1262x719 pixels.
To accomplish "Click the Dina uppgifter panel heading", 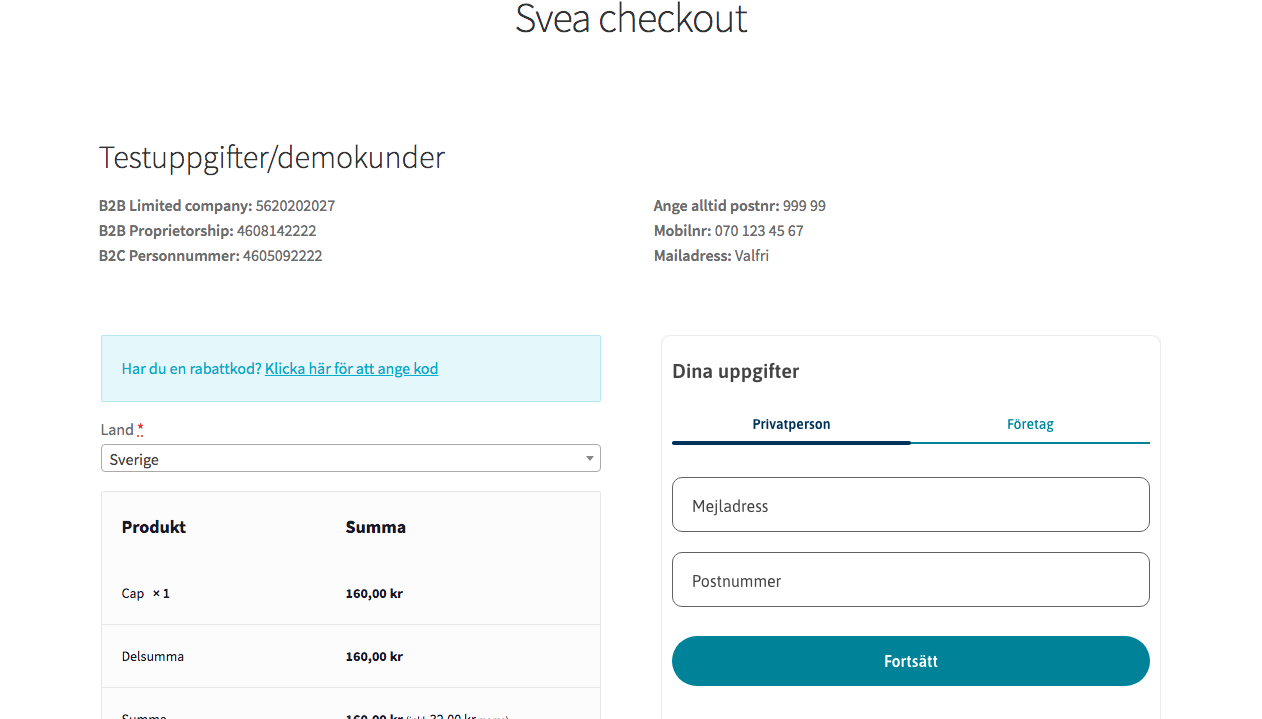I will (x=735, y=371).
